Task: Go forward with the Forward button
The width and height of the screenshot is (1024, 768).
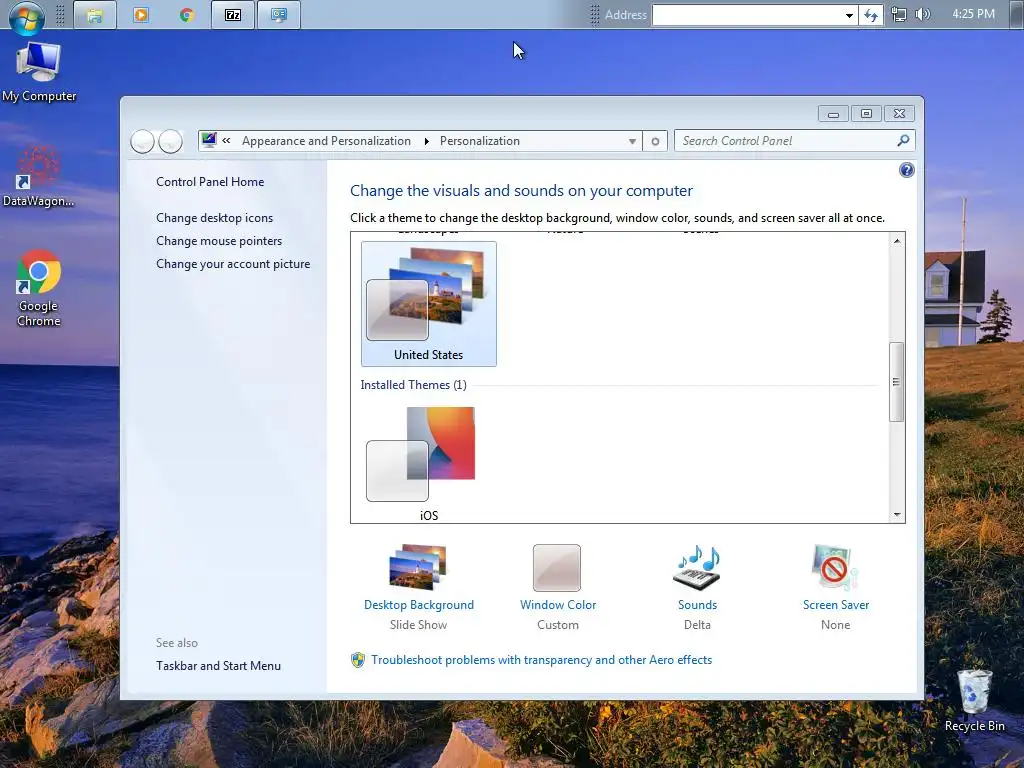Action: click(x=170, y=141)
